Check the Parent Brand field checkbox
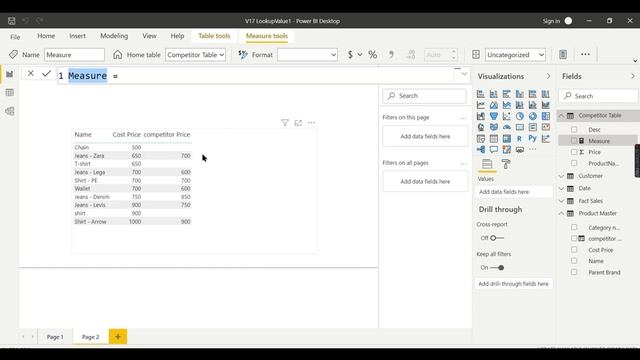 point(574,272)
